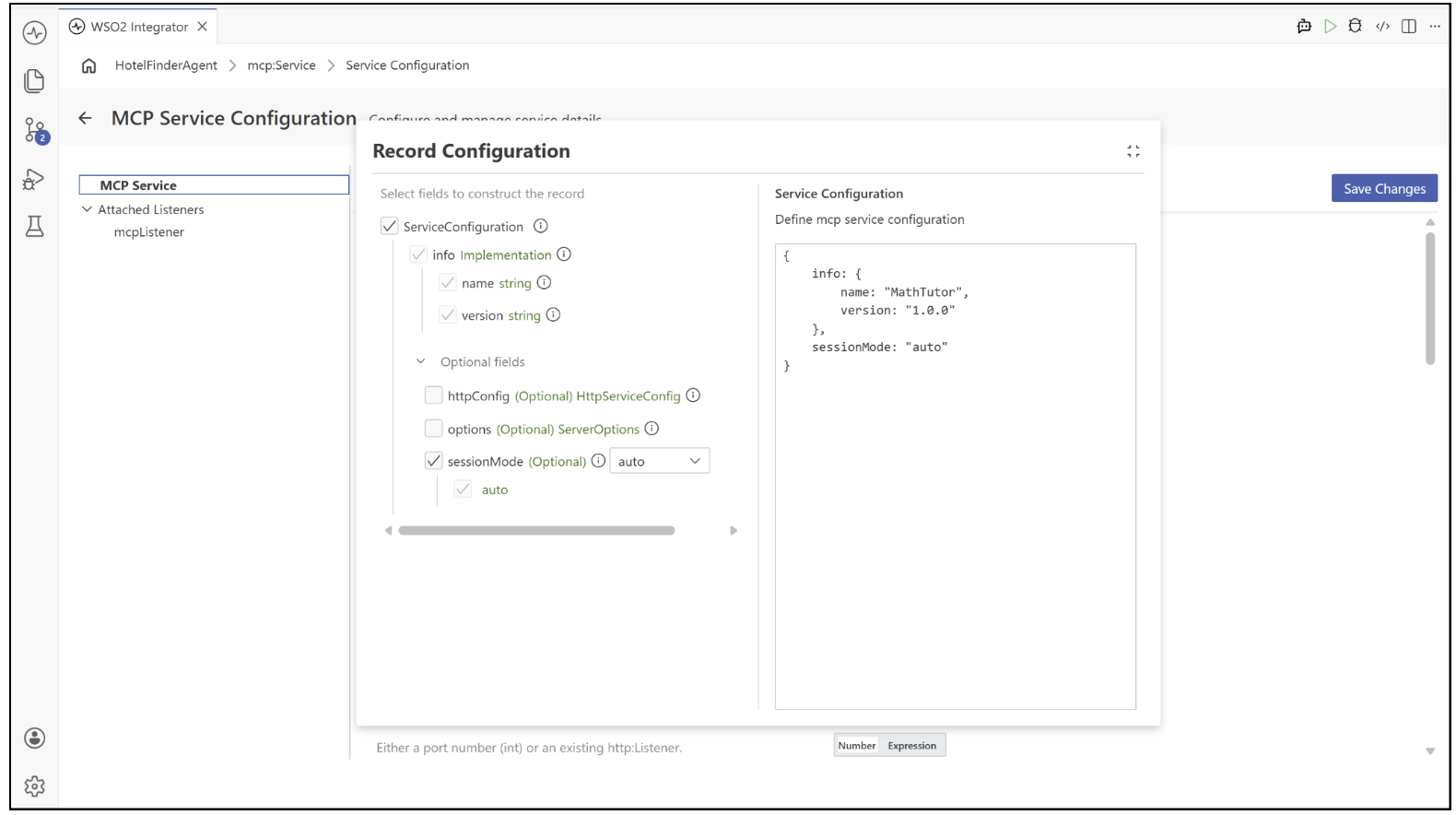Select MCP Service in the sidebar

click(214, 185)
